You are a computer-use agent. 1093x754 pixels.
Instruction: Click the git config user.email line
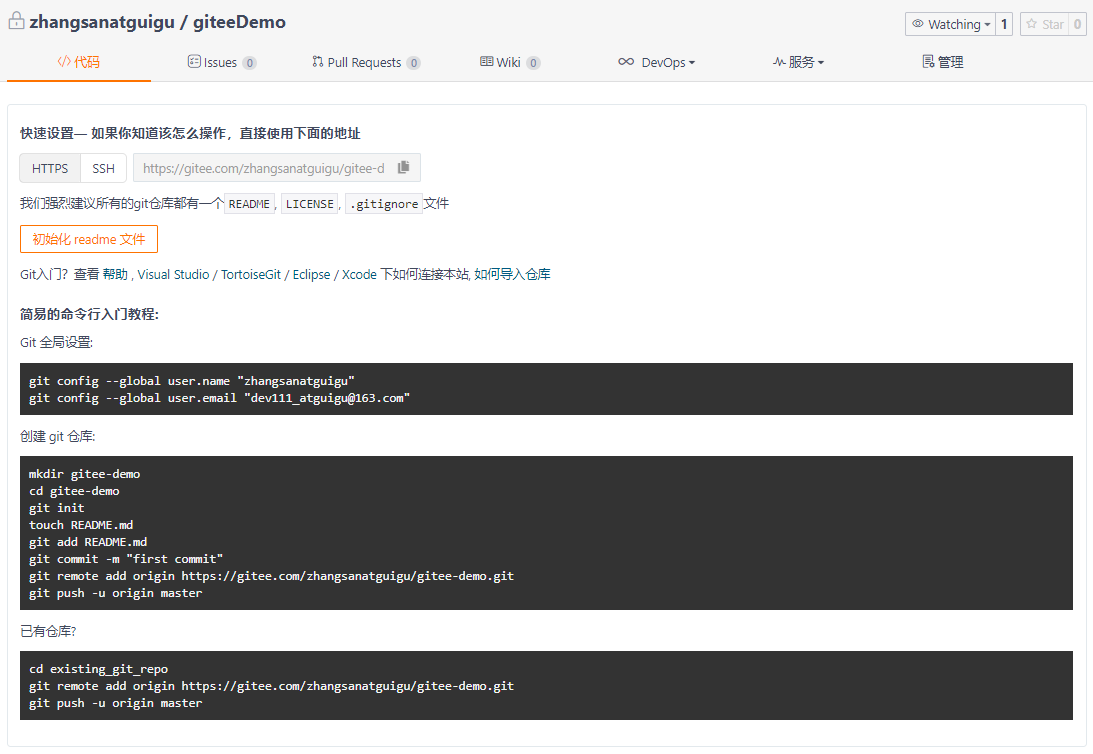pos(219,398)
